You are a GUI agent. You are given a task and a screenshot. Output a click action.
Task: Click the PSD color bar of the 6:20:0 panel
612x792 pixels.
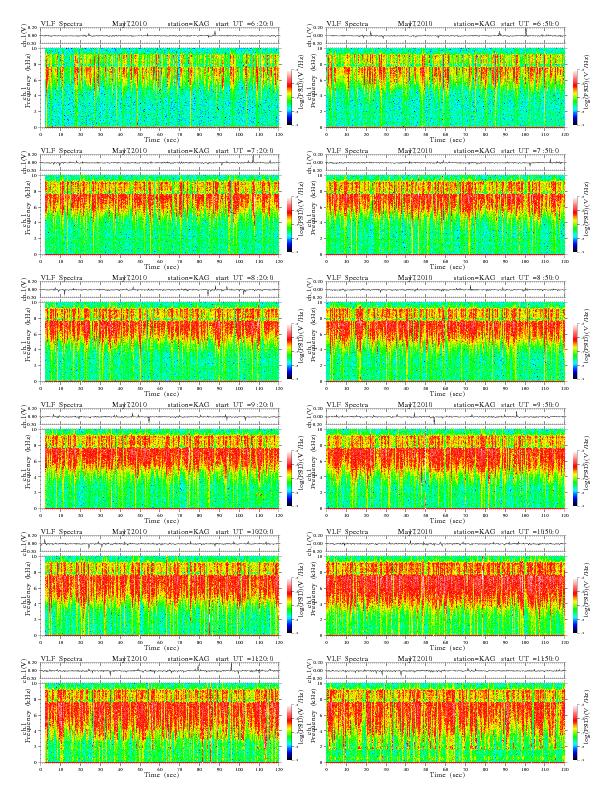pyautogui.click(x=289, y=97)
